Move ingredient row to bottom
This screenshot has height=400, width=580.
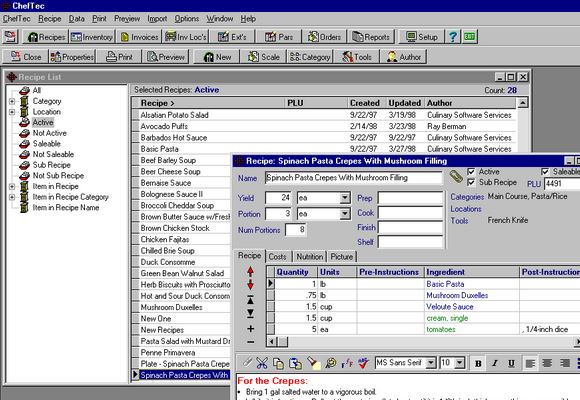(250, 314)
